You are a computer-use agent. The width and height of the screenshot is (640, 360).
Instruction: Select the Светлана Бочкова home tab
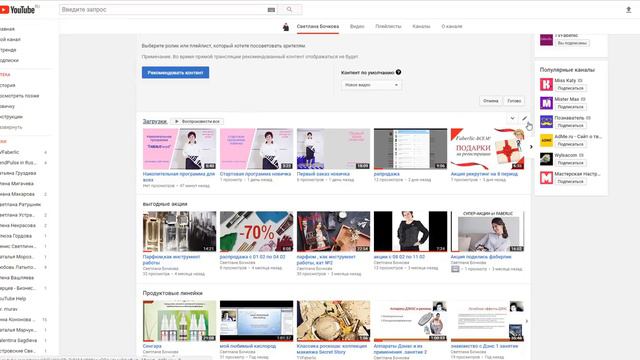(x=318, y=27)
